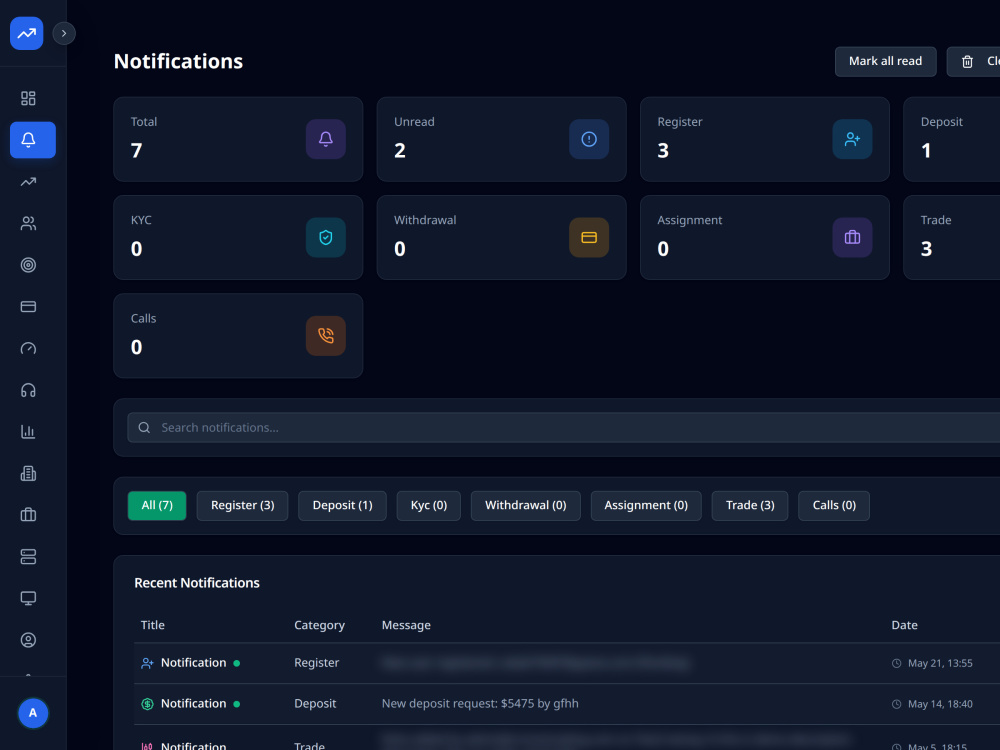Image resolution: width=1000 pixels, height=750 pixels.
Task: Expand the sidebar with chevron button
Action: pyautogui.click(x=64, y=33)
